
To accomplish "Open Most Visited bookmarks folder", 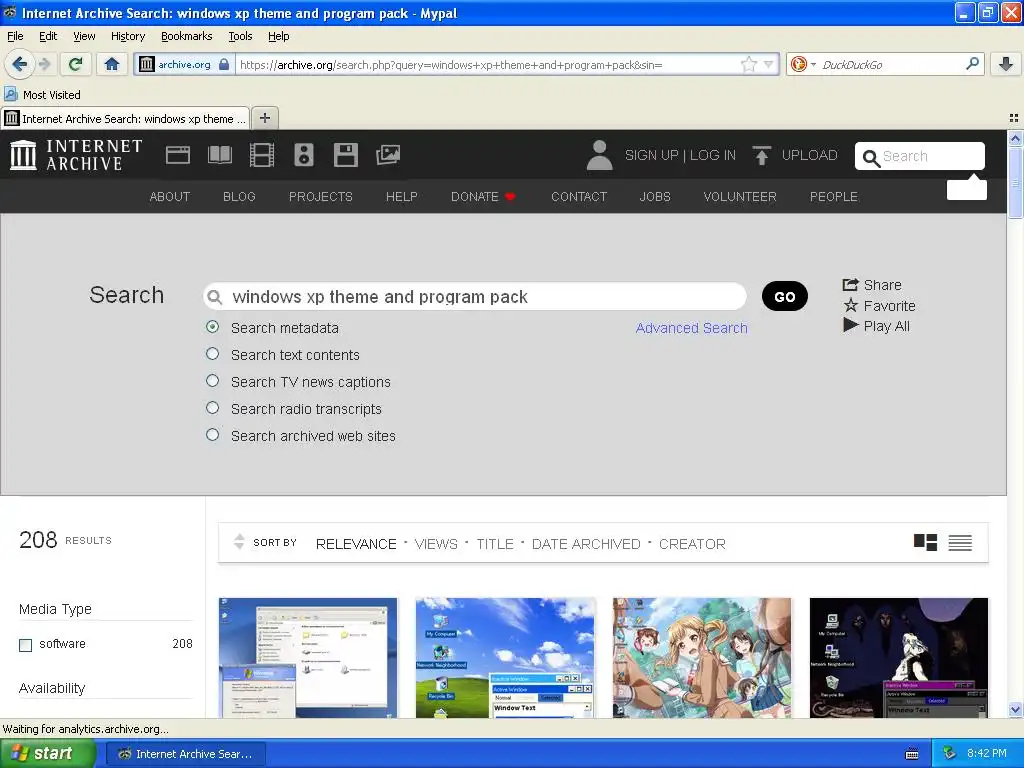I will pos(42,95).
